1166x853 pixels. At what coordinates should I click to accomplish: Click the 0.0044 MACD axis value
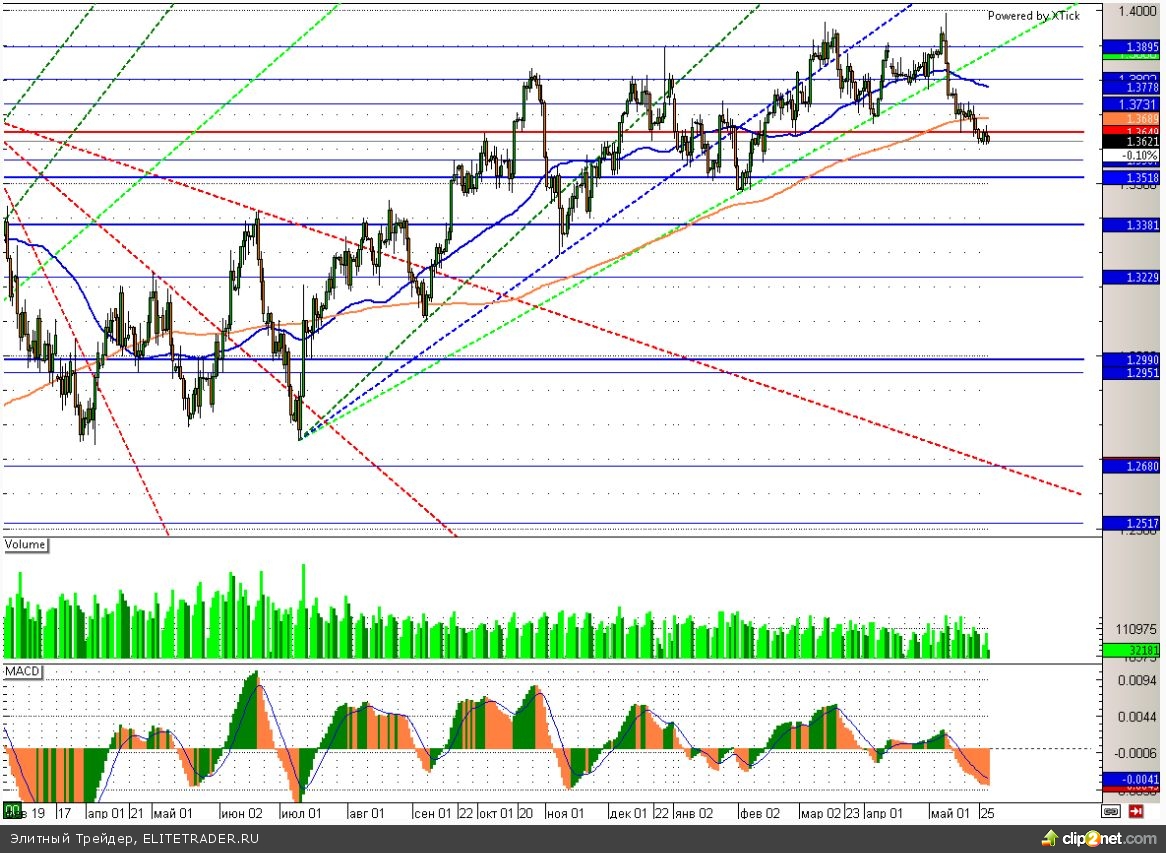tap(1138, 717)
